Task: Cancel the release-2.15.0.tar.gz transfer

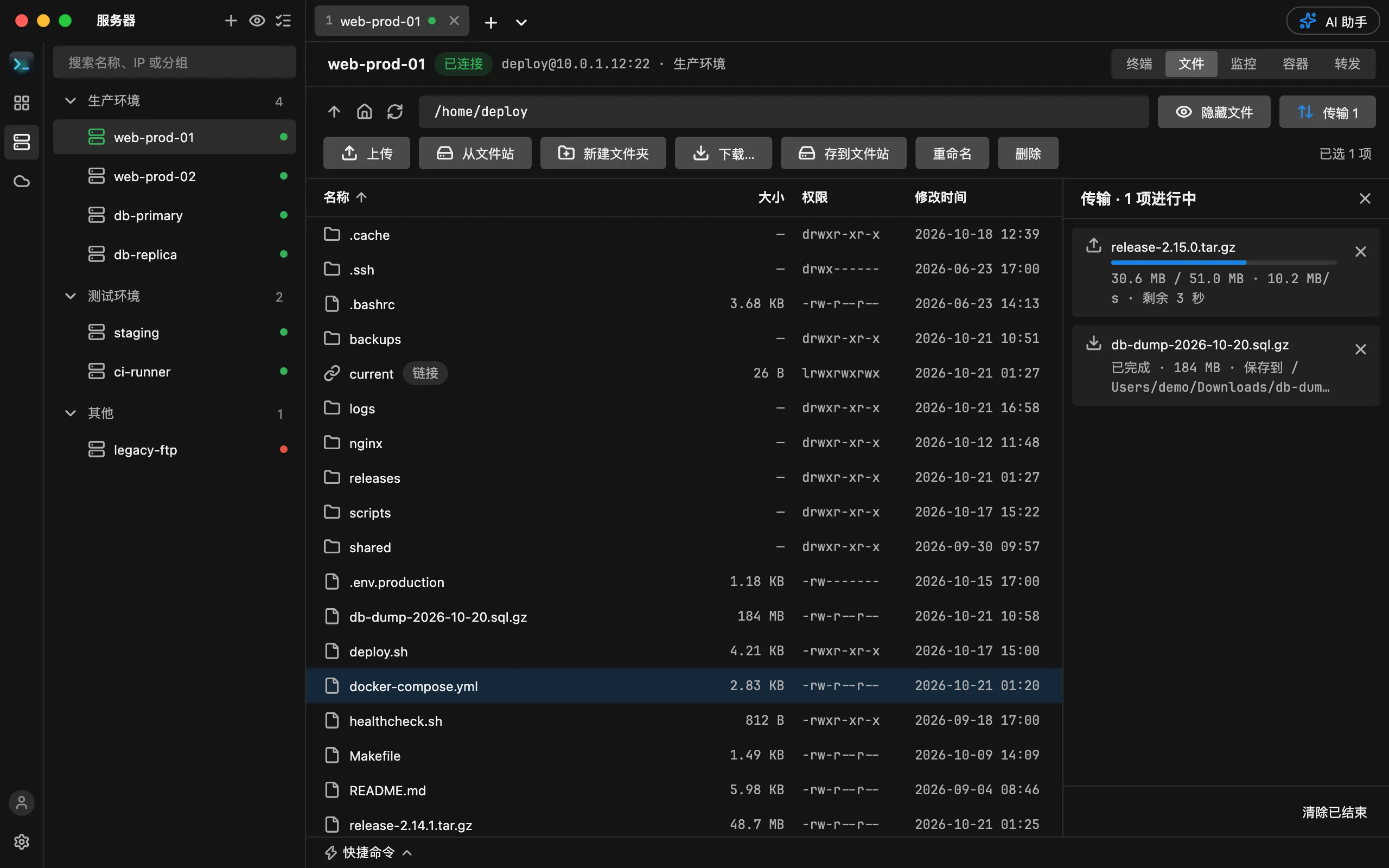Action: pos(1360,251)
